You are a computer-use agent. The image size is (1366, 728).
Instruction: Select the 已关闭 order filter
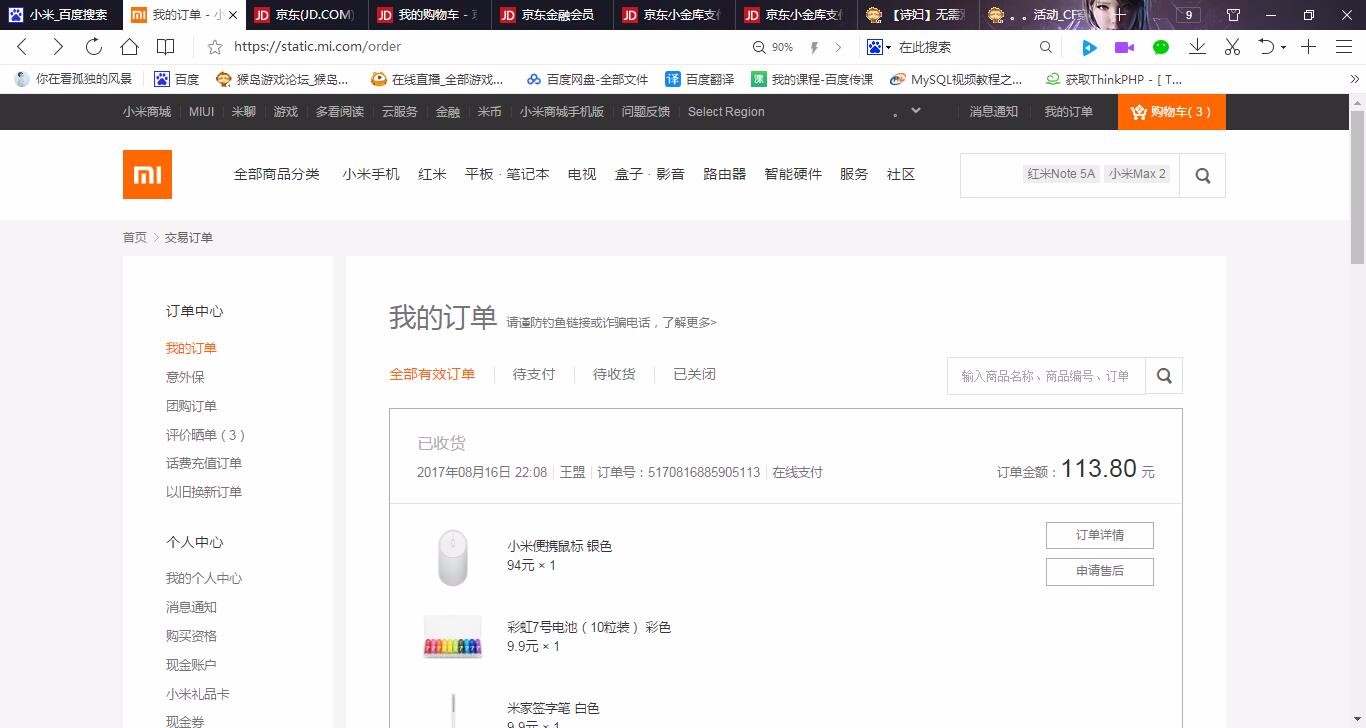pos(694,374)
